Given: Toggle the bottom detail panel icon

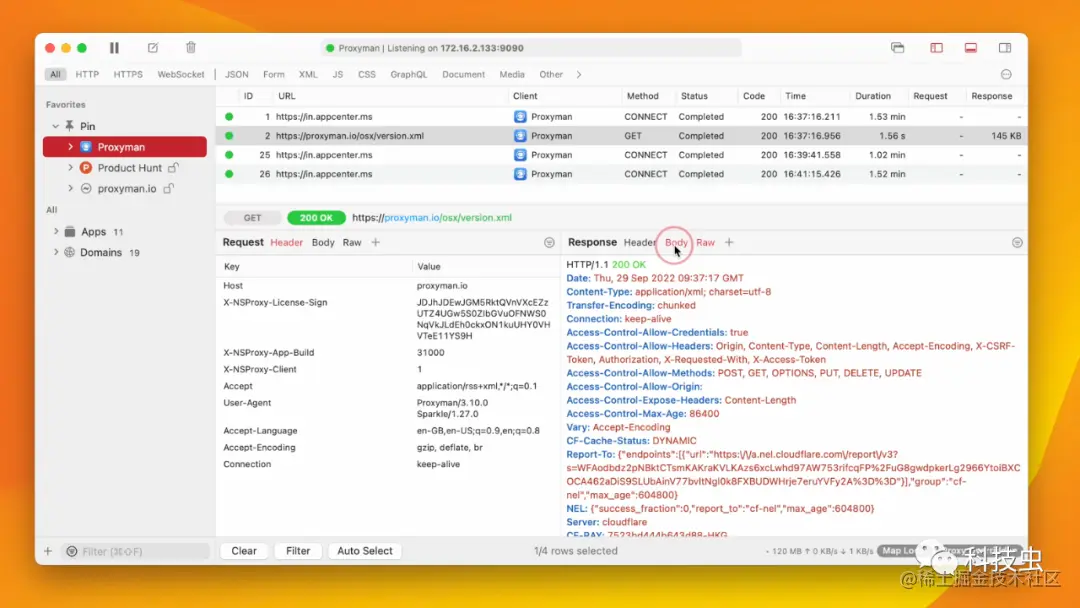Looking at the screenshot, I should tap(970, 48).
